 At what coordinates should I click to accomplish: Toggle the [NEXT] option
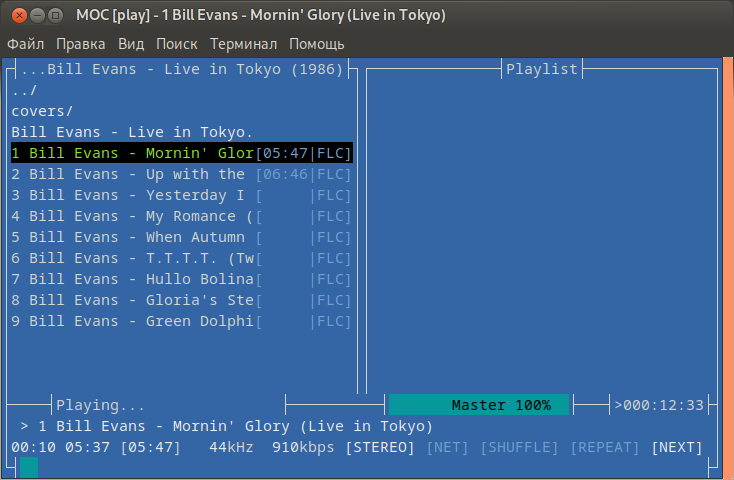click(x=677, y=447)
